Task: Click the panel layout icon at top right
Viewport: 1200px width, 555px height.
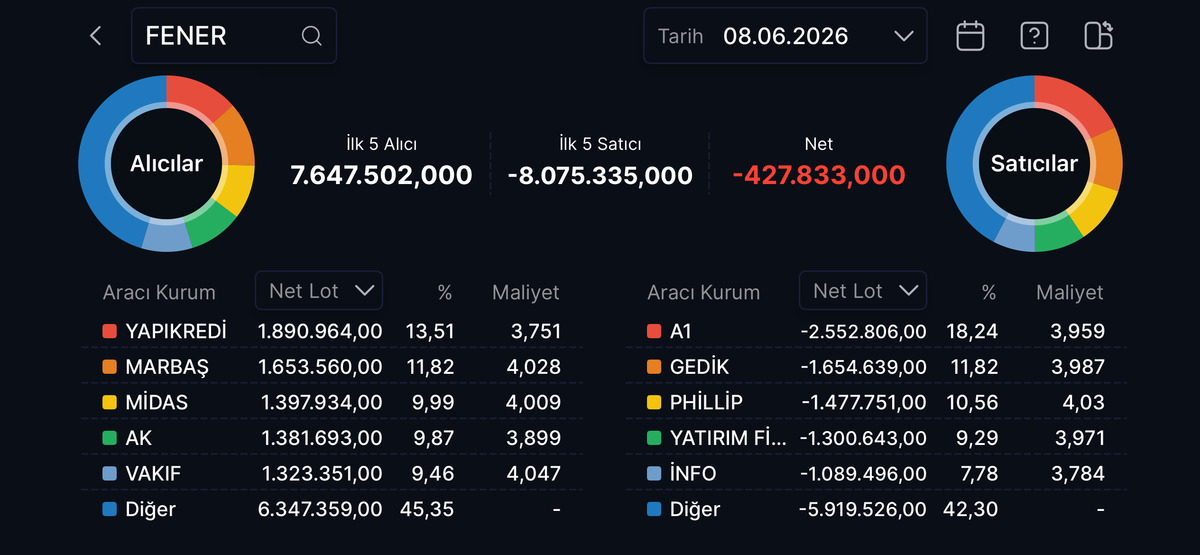Action: point(1098,36)
